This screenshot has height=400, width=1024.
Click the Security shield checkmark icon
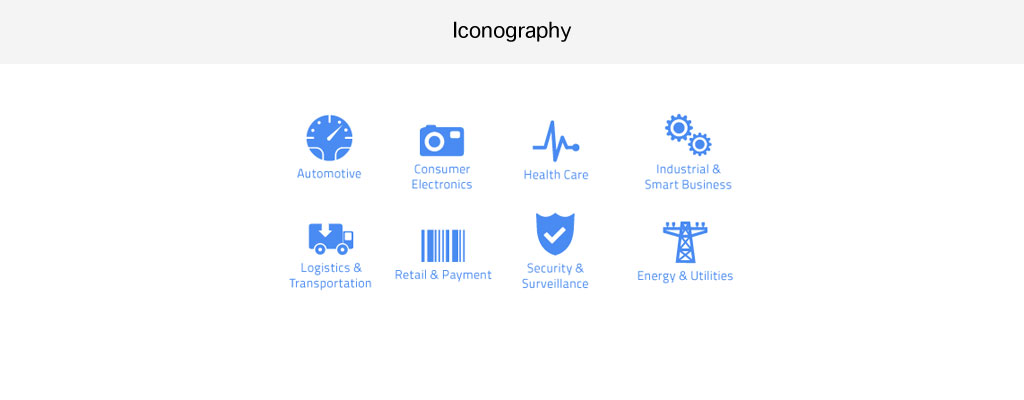coord(555,235)
